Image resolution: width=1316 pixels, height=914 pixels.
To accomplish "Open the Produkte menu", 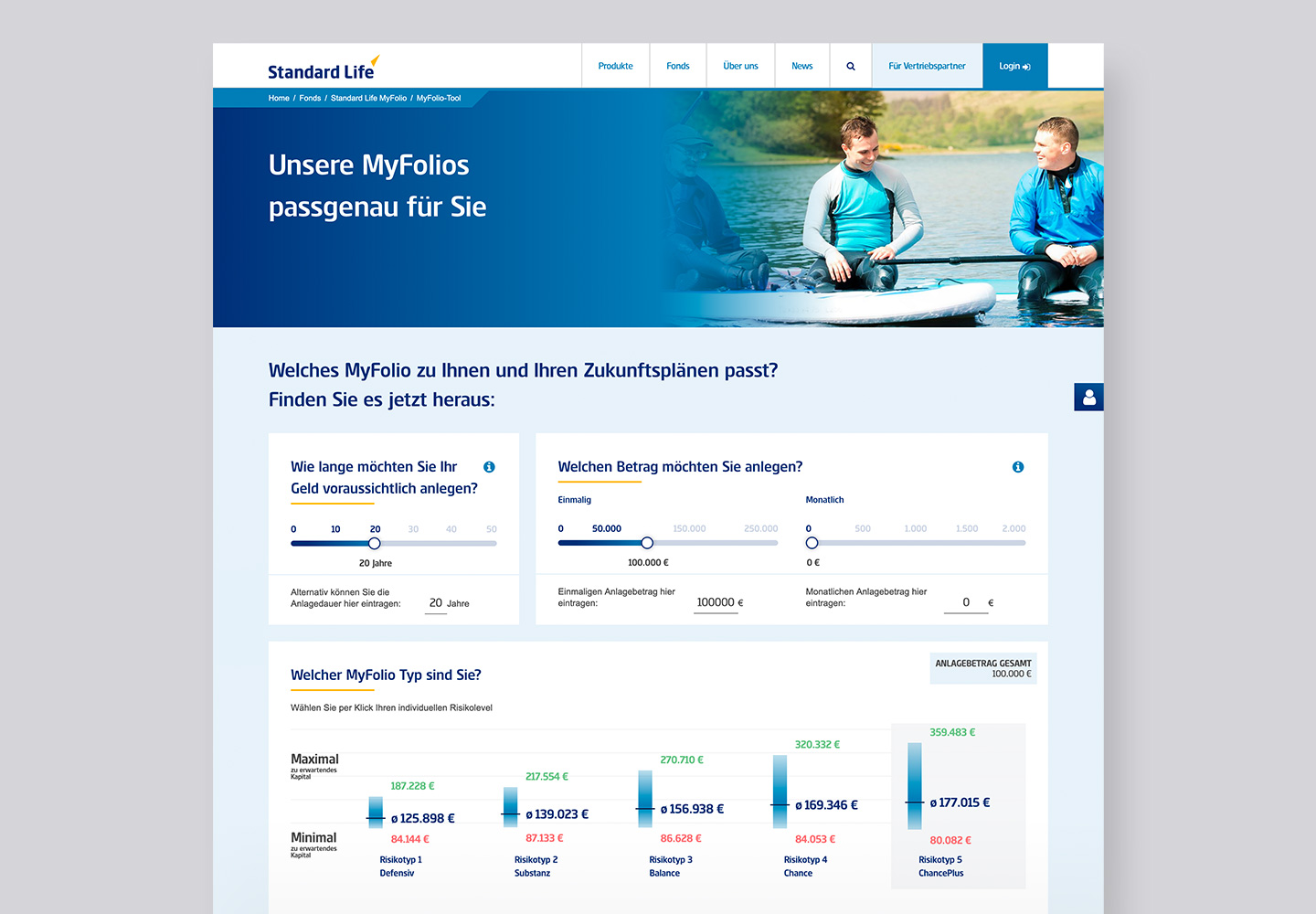I will click(x=616, y=66).
